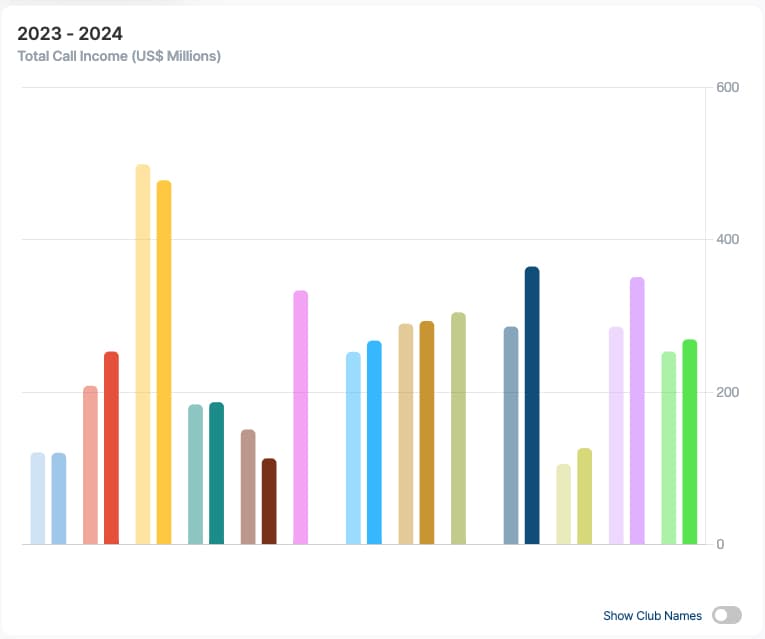The height and width of the screenshot is (639, 765).
Task: Click the bright green bar at far right
Action: [690, 442]
